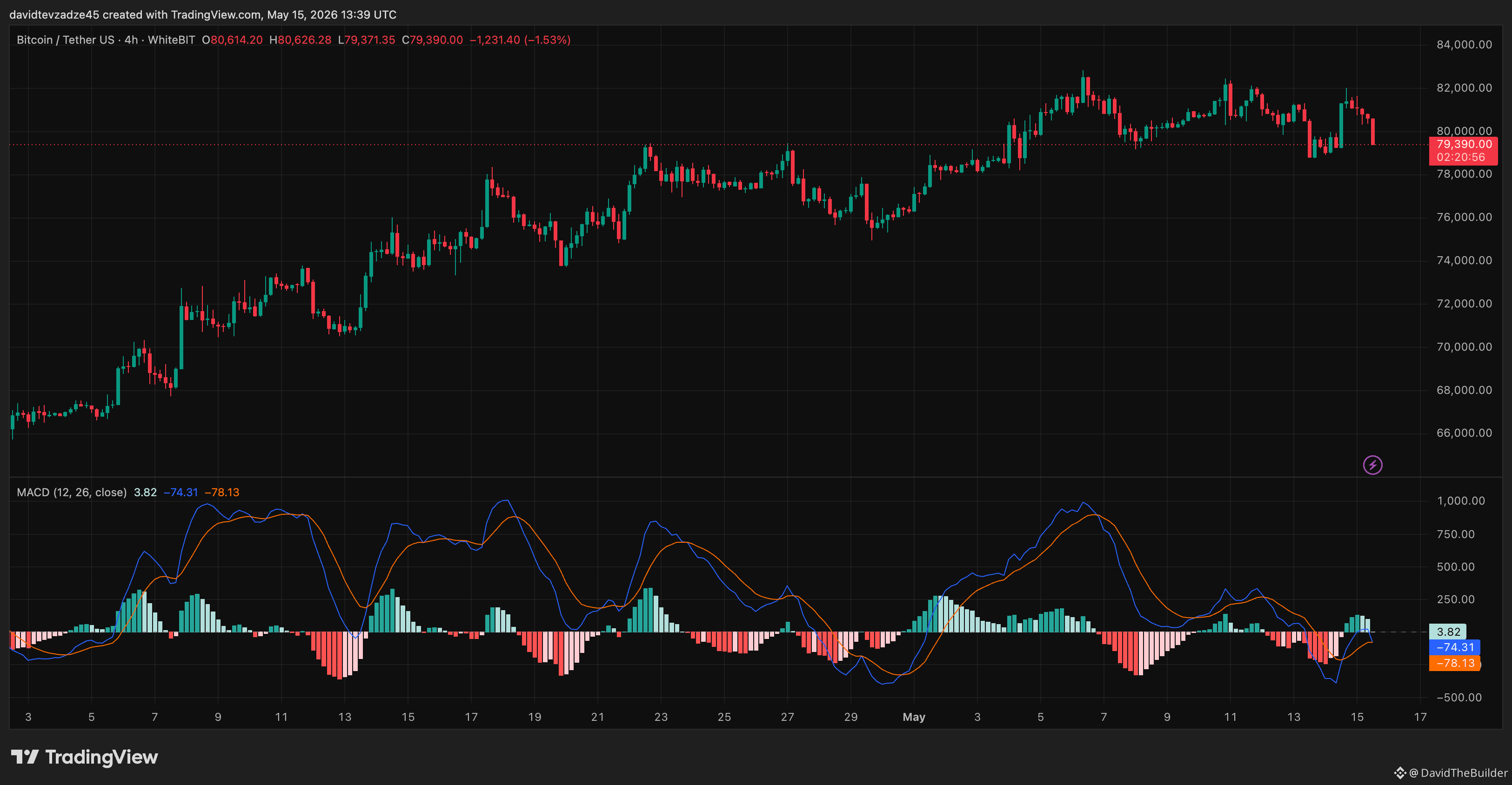This screenshot has height=785, width=1512.
Task: Click the davidtevzadze45 created with TradingView.com header
Action: click(x=203, y=15)
